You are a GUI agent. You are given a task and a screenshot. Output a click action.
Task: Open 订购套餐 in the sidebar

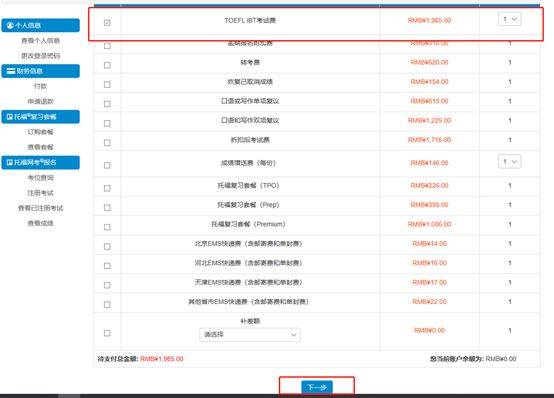41,132
